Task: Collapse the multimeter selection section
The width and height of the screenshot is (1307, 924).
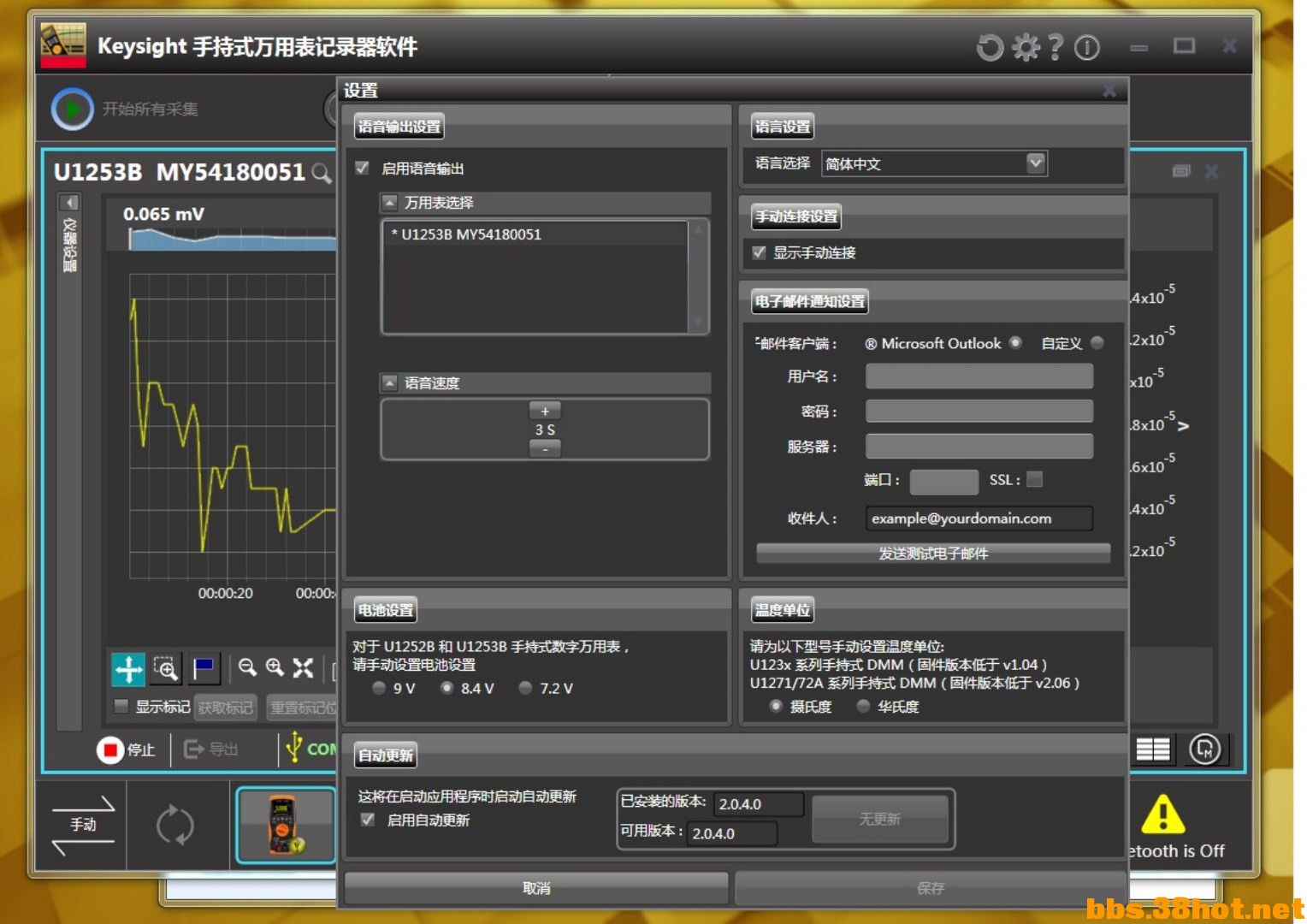Action: point(390,203)
